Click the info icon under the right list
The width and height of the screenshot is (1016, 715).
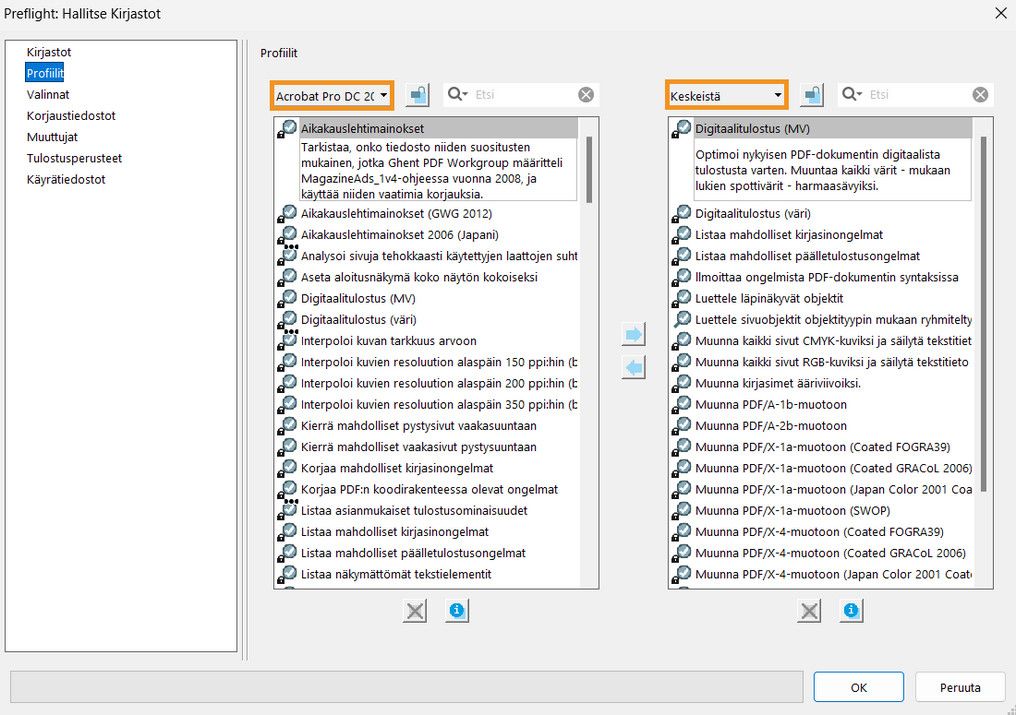pos(851,611)
